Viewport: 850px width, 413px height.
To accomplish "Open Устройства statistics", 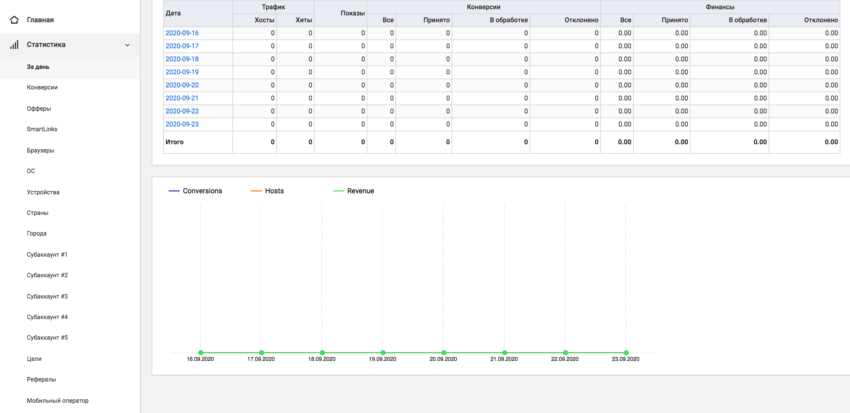I will click(x=43, y=192).
